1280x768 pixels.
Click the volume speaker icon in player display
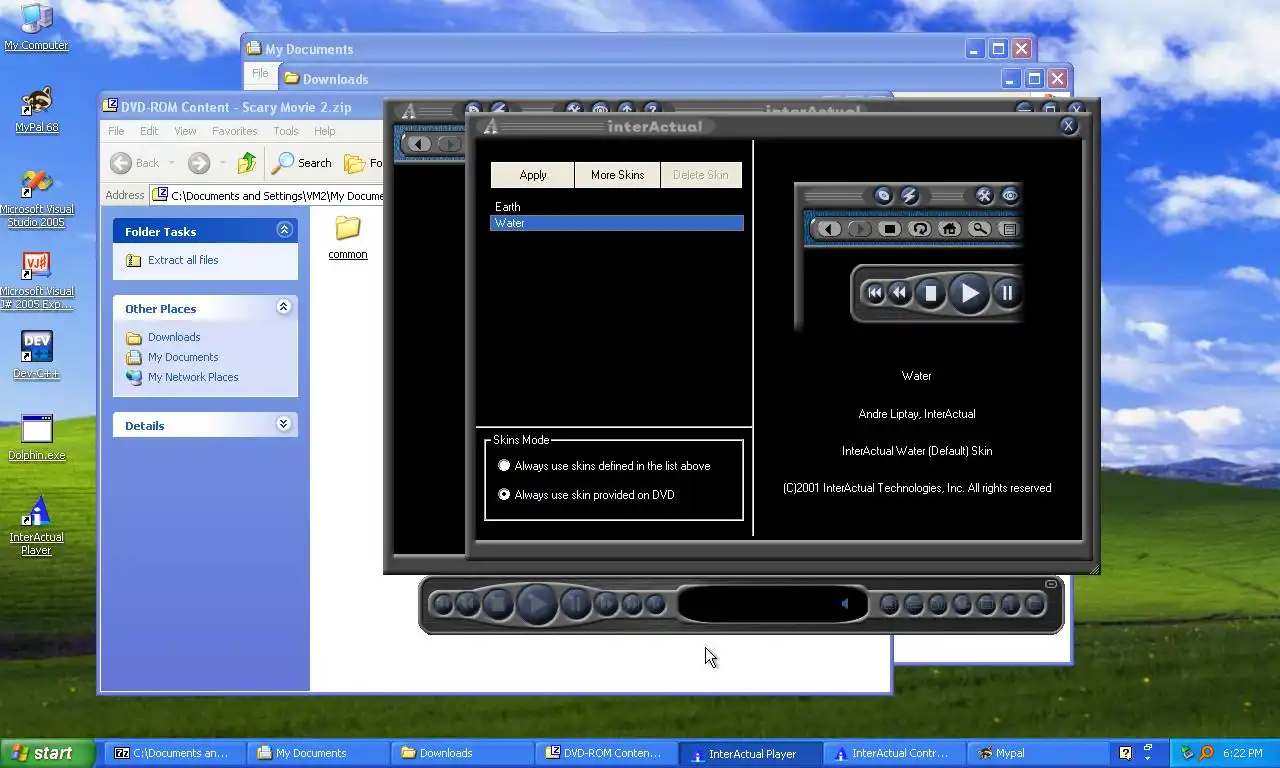(845, 603)
